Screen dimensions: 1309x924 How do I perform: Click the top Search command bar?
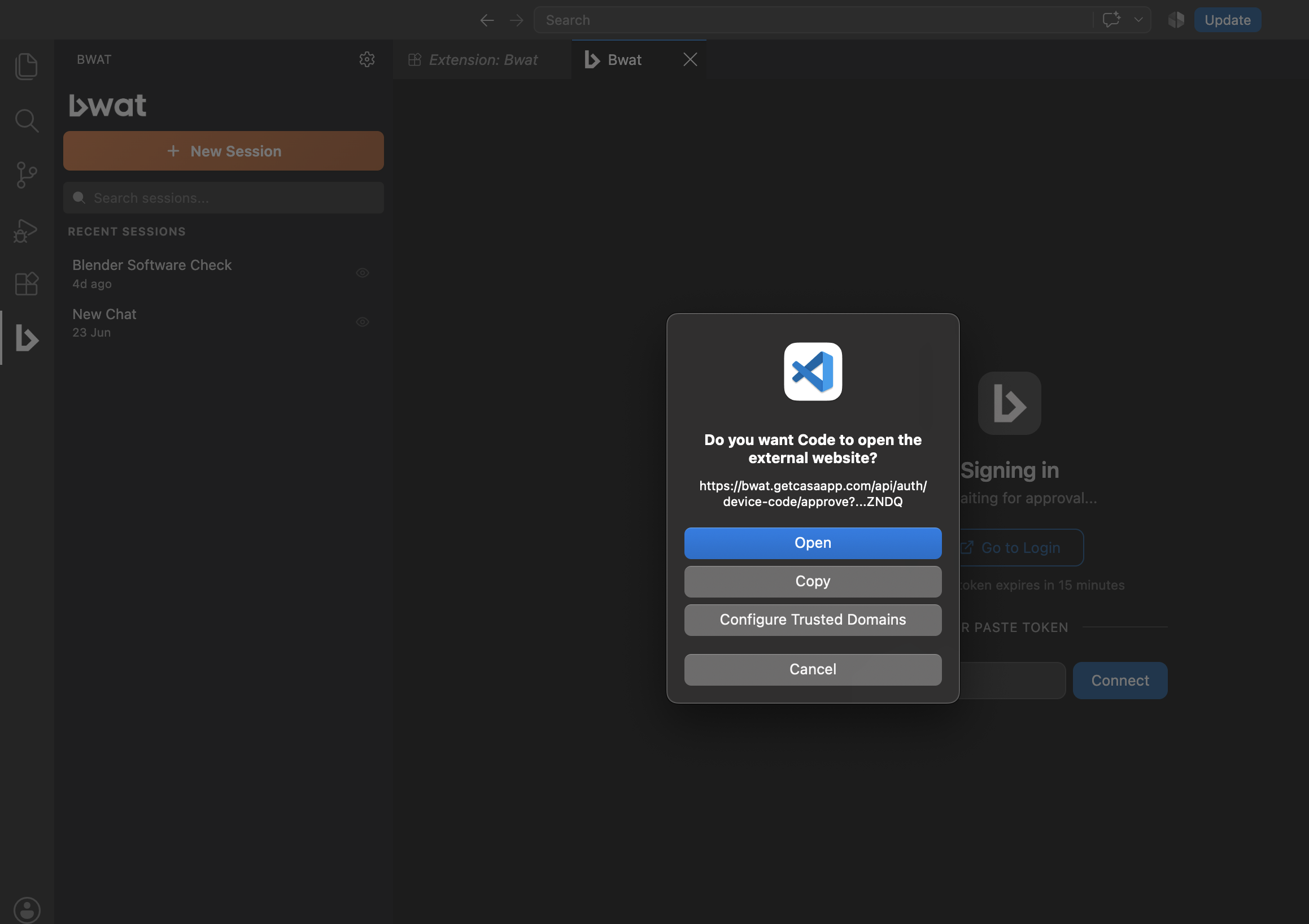(813, 20)
